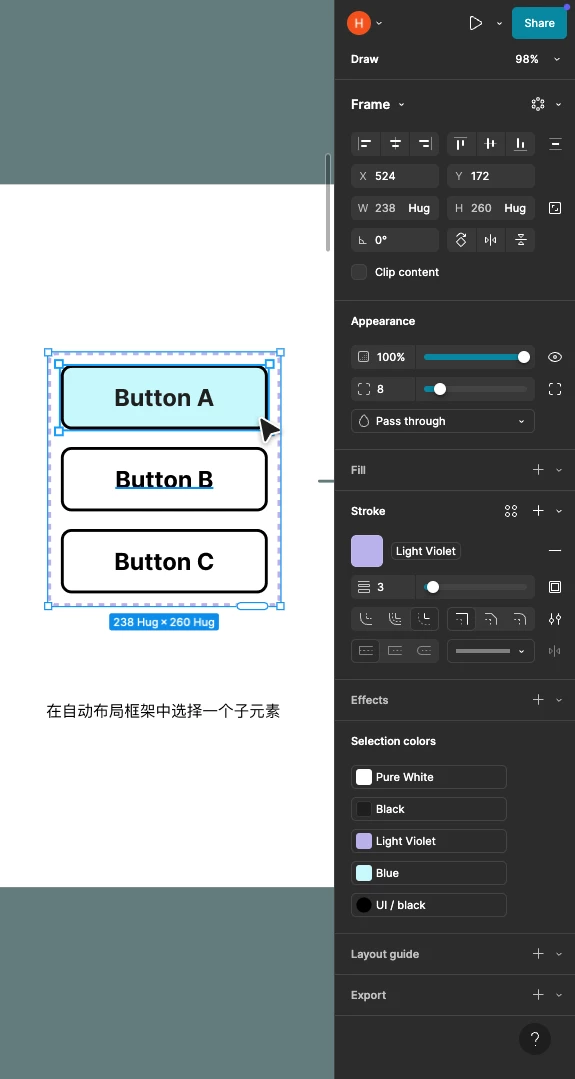Click individual corner radius icon

pyautogui.click(x=554, y=389)
